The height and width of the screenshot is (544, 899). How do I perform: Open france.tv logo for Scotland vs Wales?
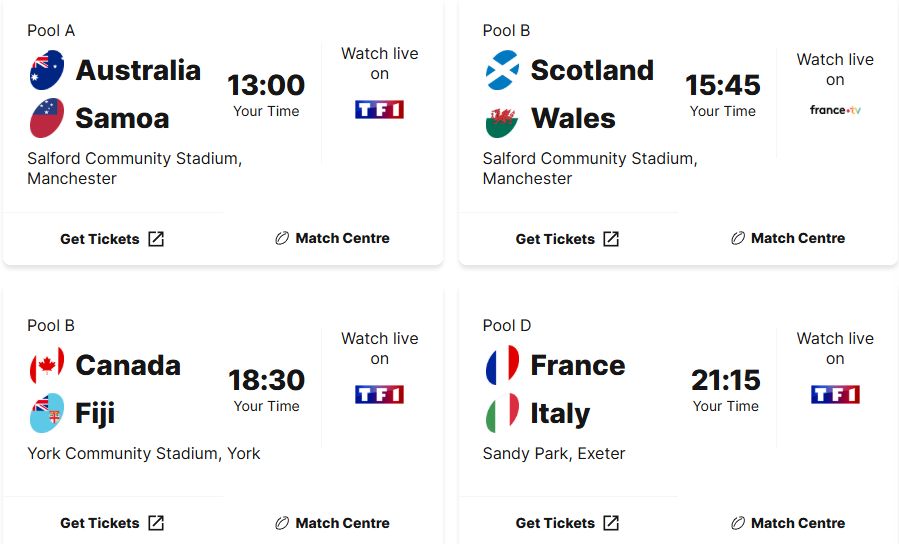835,110
